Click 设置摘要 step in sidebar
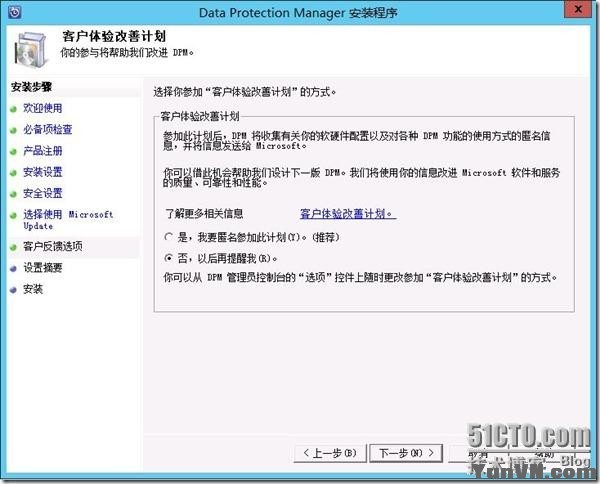This screenshot has width=600, height=484. coord(42,267)
